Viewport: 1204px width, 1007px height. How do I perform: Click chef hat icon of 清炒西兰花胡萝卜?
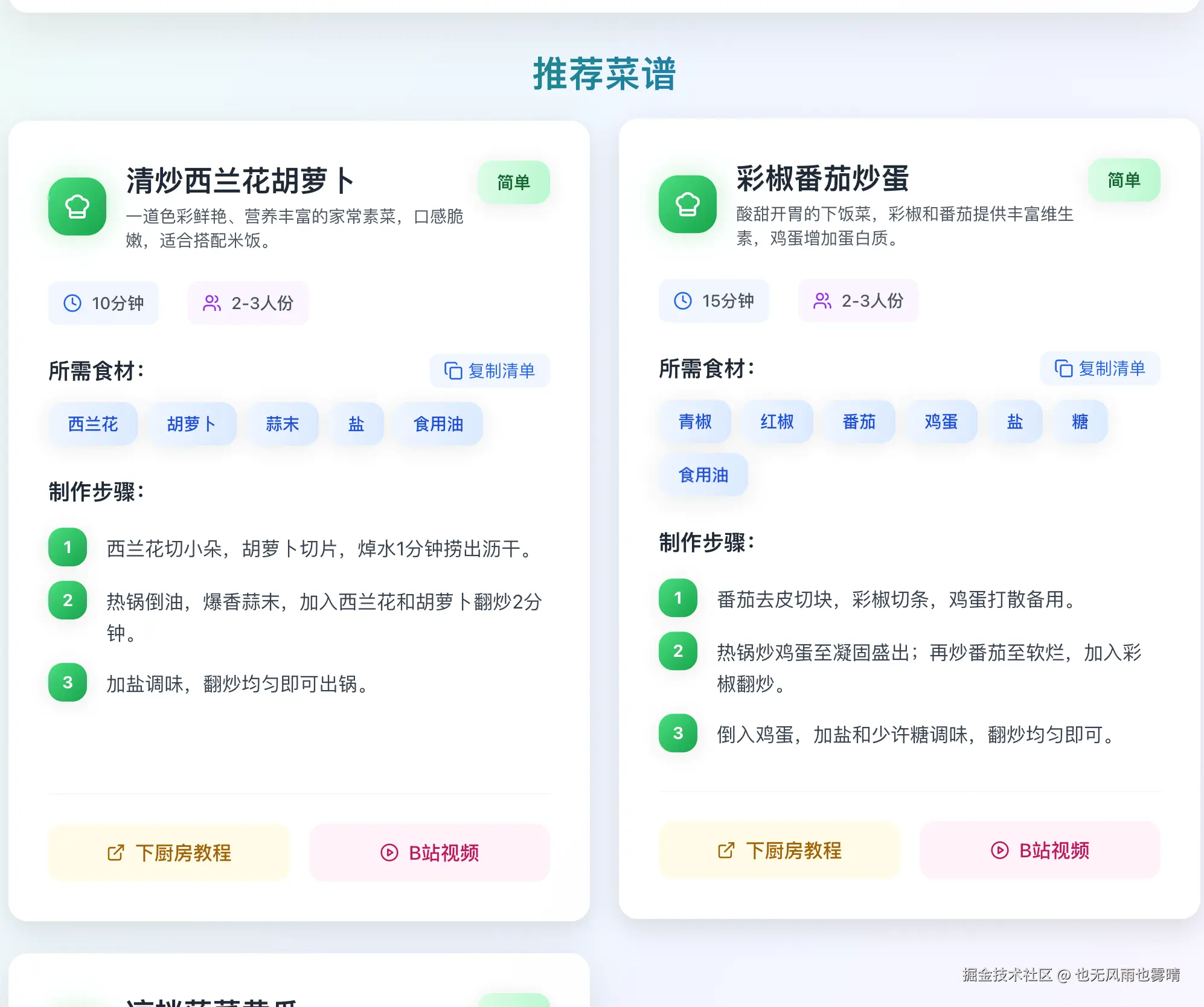point(77,206)
